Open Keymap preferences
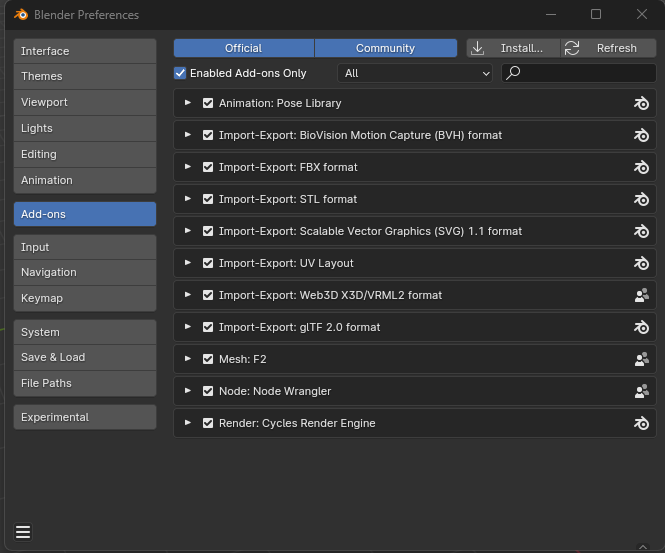 click(85, 298)
